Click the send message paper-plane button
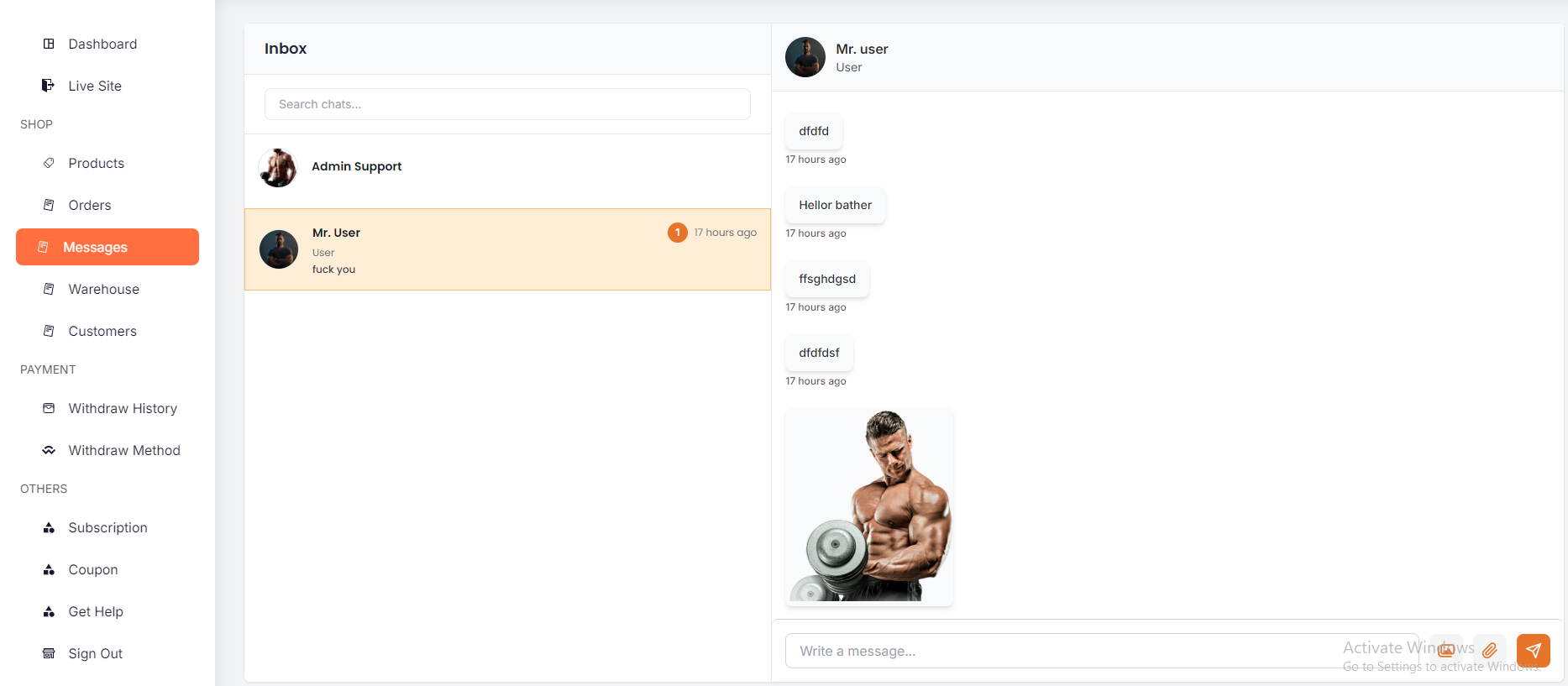Image resolution: width=1568 pixels, height=686 pixels. [1533, 651]
